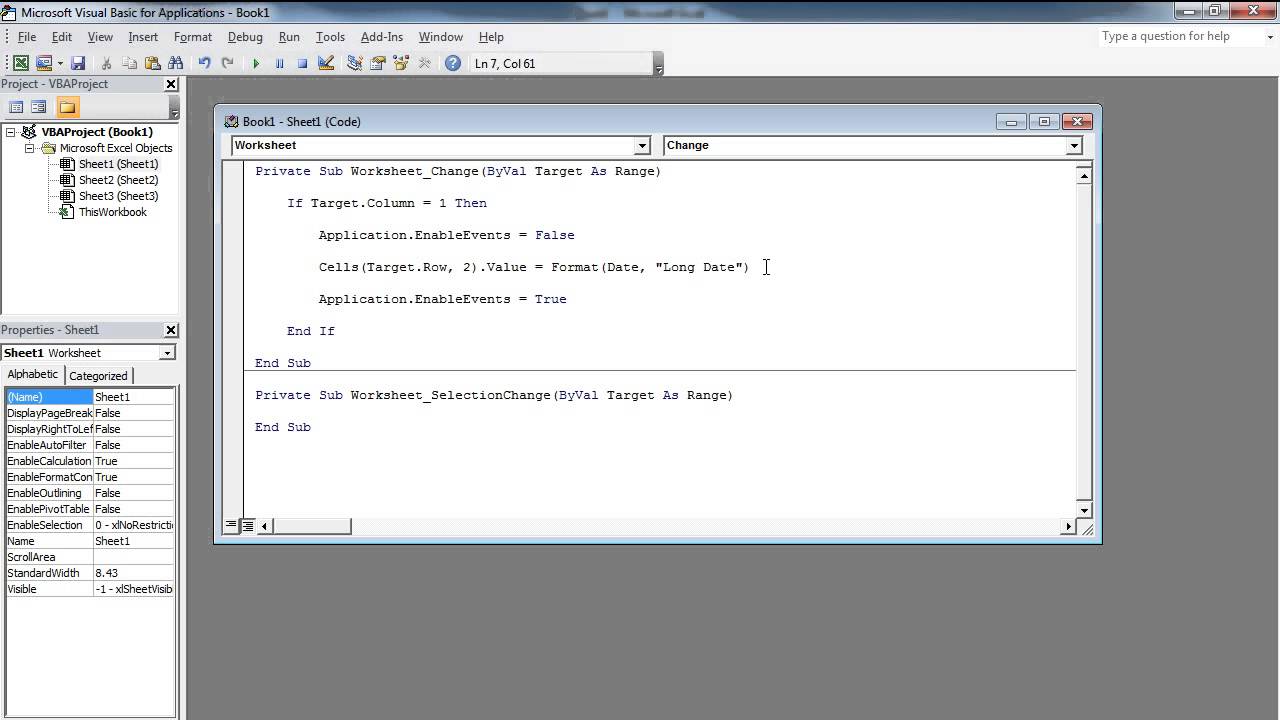
Task: Click the Insert UserForm toolbar icon
Action: coord(43,63)
